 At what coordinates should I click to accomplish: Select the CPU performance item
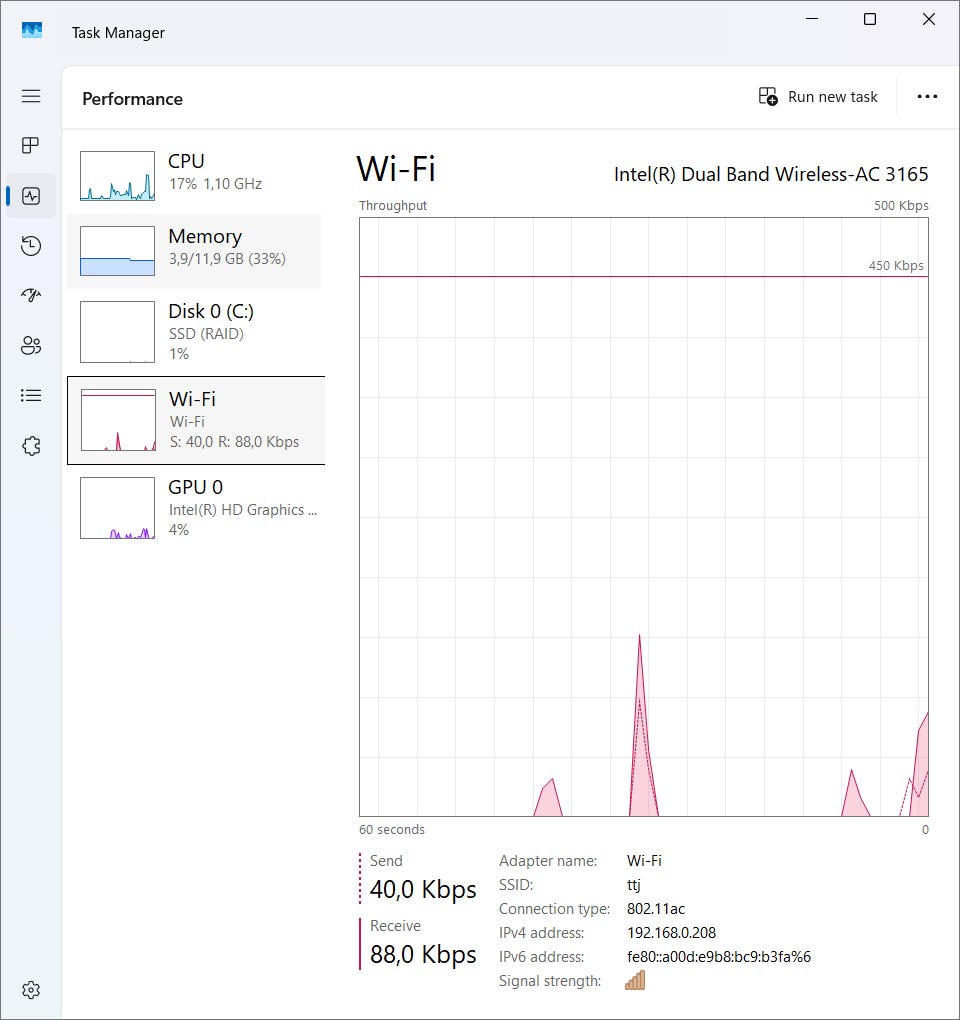(x=195, y=176)
